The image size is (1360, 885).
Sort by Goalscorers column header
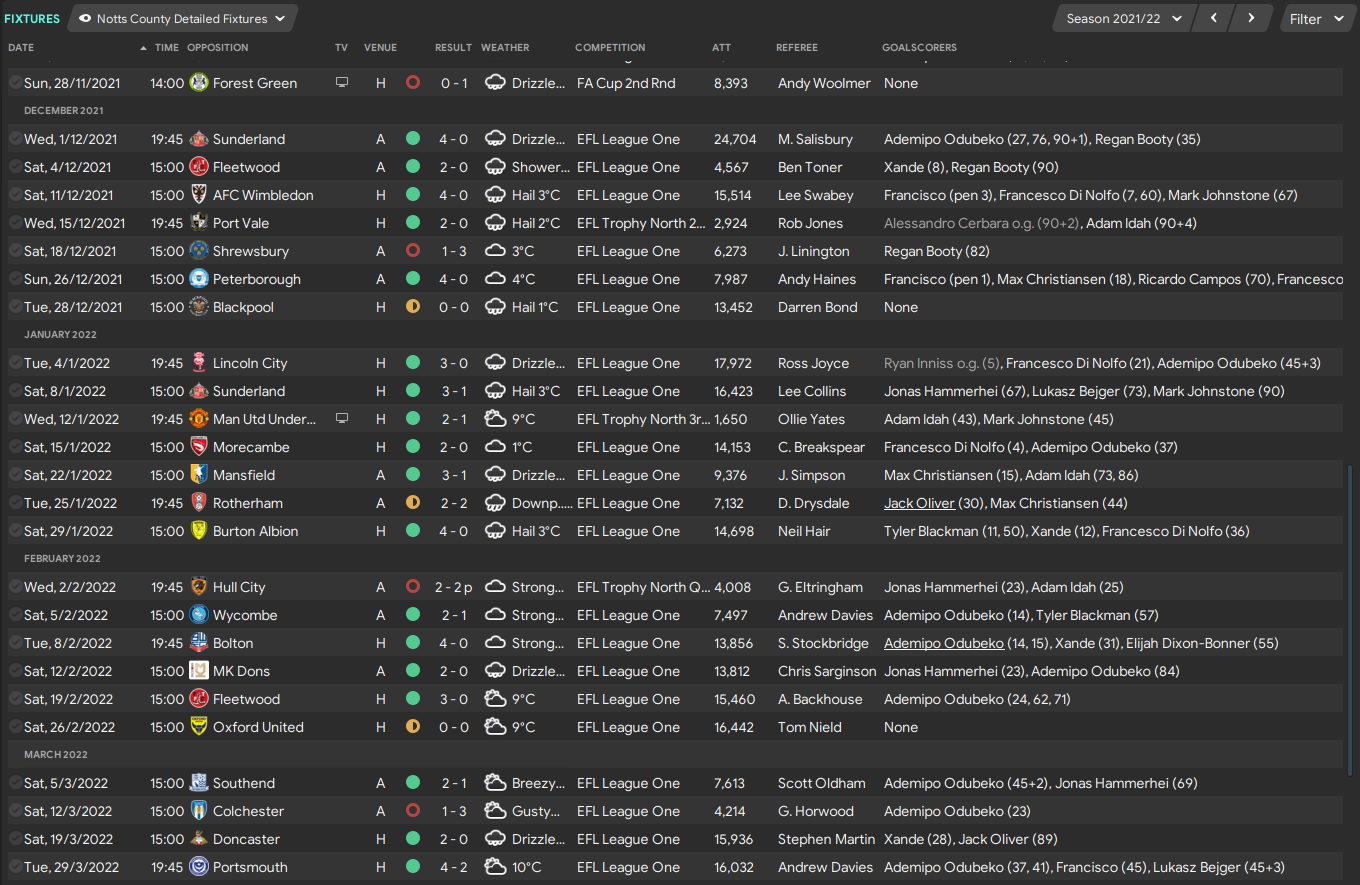click(919, 47)
